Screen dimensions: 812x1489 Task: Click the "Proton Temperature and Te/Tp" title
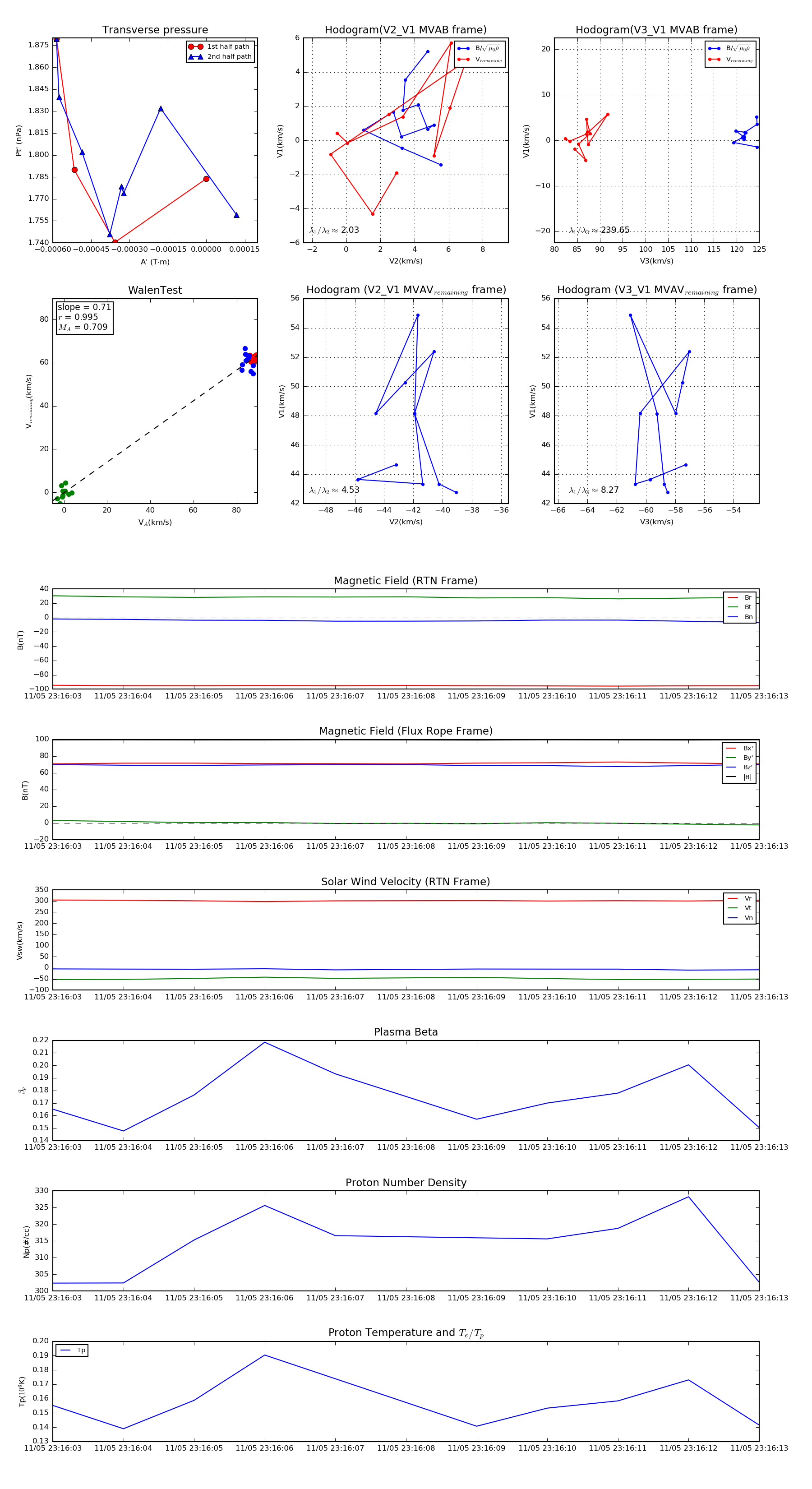tap(406, 1333)
